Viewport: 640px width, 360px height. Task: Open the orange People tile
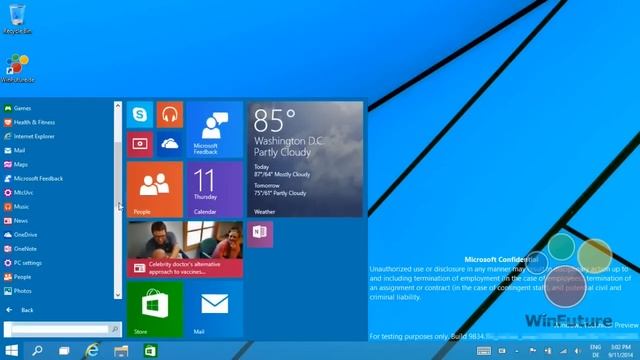tap(155, 189)
